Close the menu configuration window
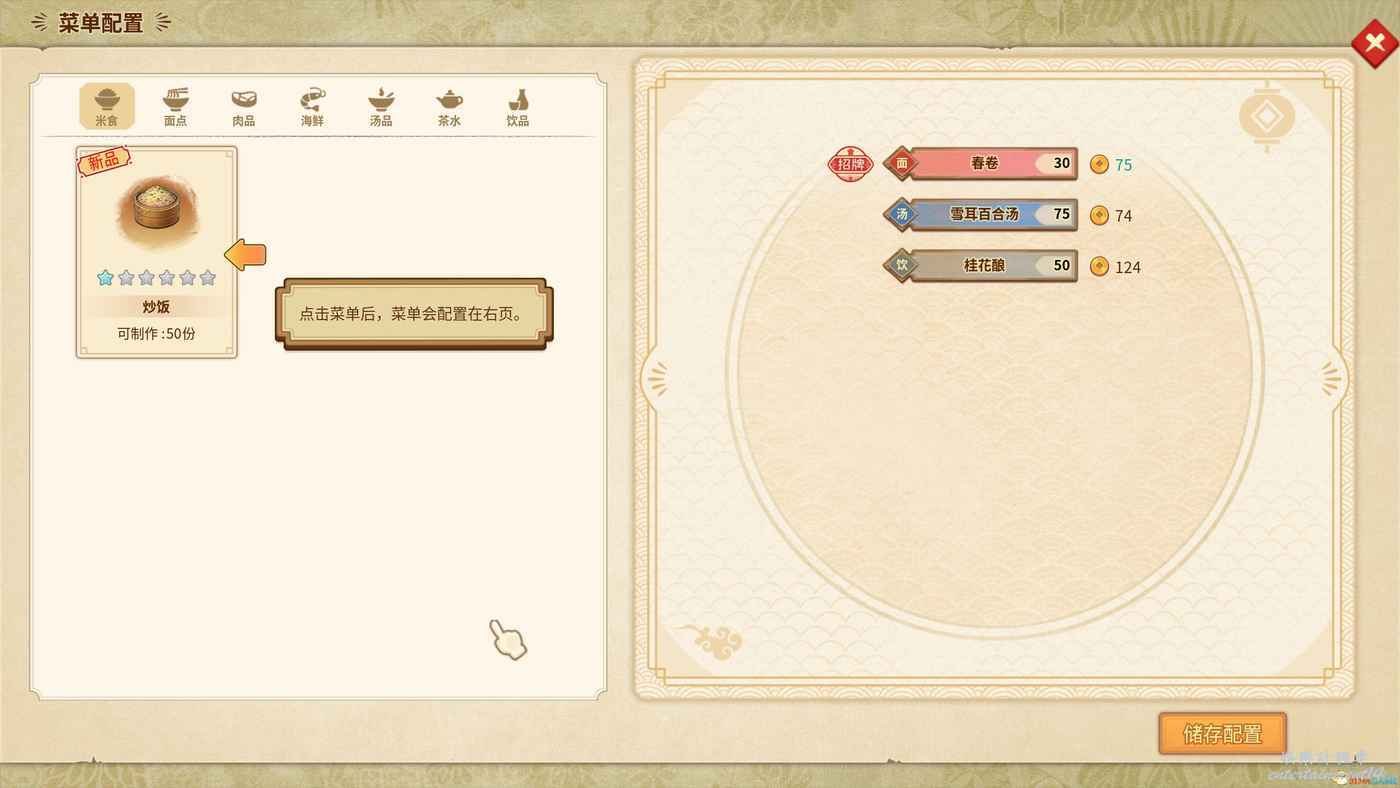Screen dimensions: 1400x788 pos(1375,43)
